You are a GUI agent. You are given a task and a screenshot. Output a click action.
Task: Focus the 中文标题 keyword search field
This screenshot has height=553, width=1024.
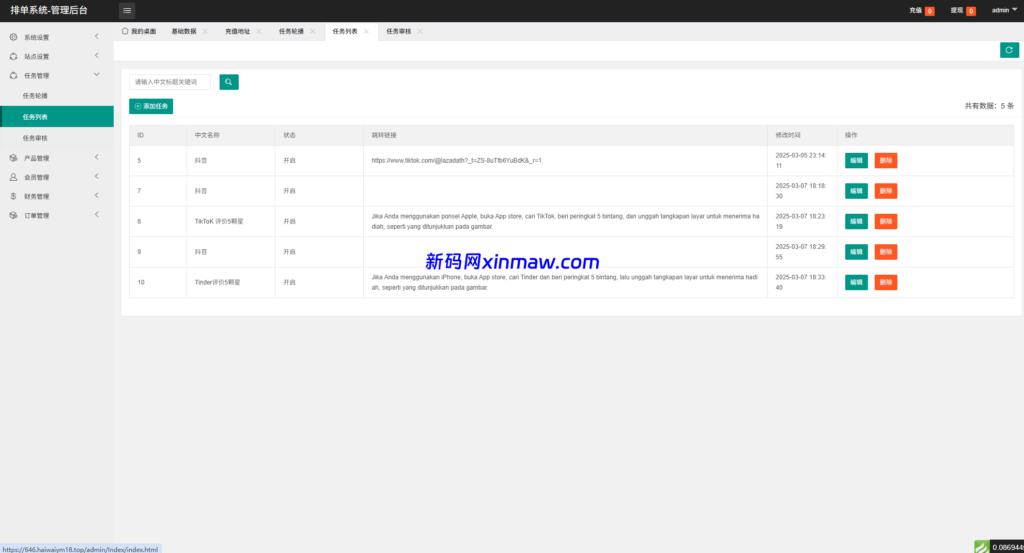(170, 82)
